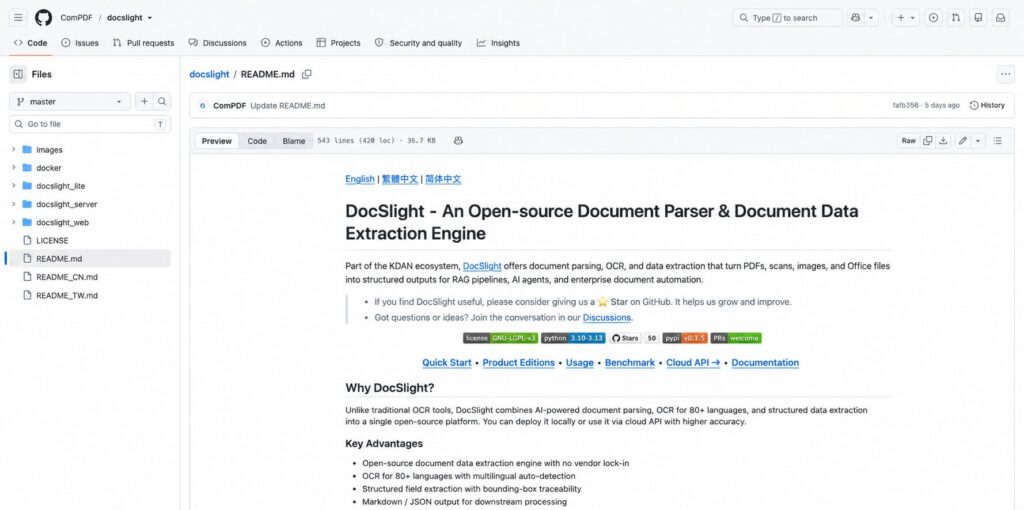Open the Insights tab
Viewport: 1024px width, 510px height.
pos(498,43)
